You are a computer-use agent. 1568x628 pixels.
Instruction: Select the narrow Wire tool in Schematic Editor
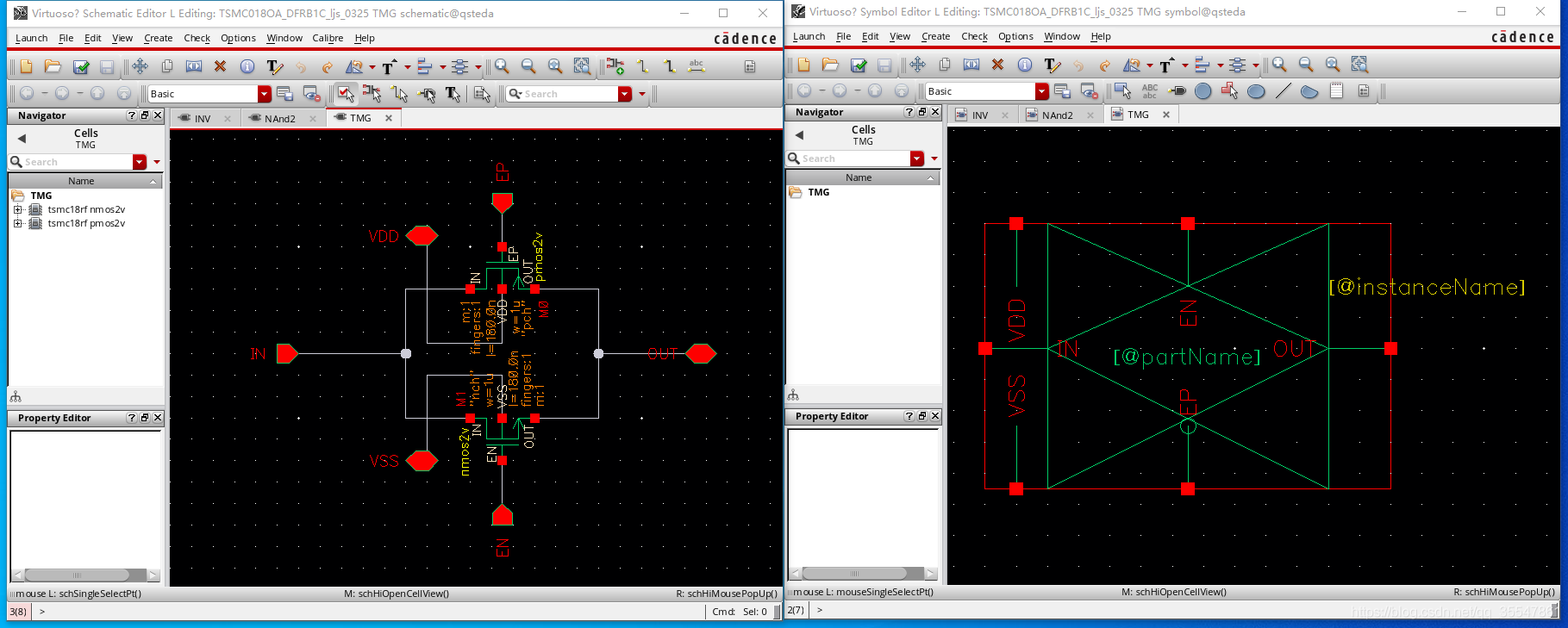(642, 66)
